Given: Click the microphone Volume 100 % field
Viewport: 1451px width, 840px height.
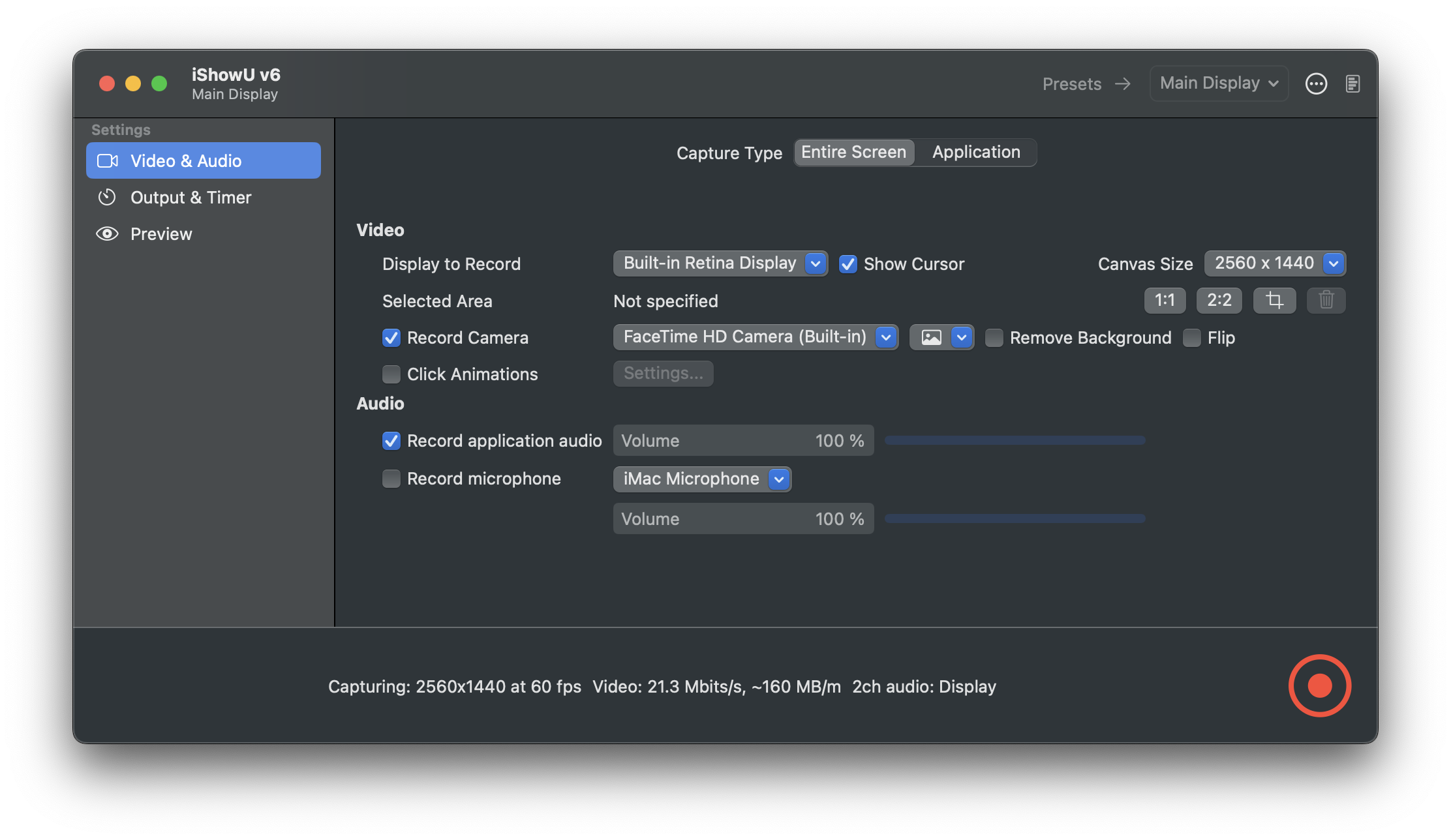Looking at the screenshot, I should 743,518.
